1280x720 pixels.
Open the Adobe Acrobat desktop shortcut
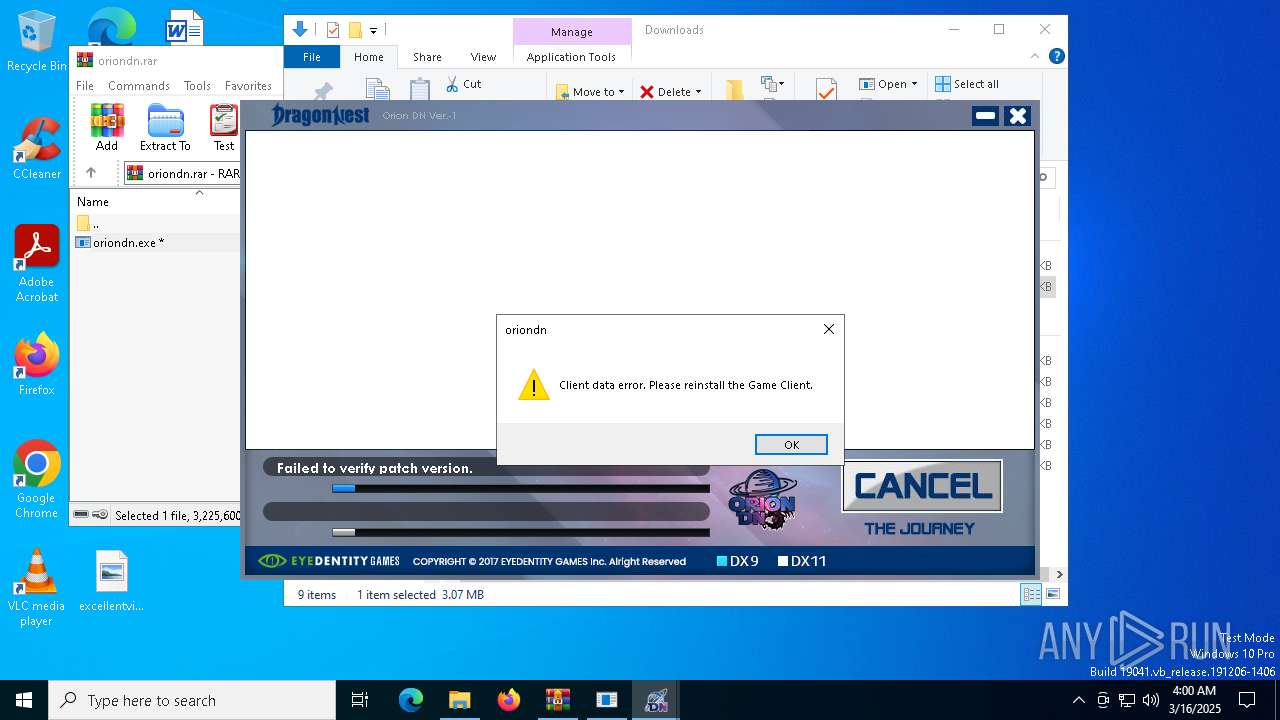tap(37, 264)
